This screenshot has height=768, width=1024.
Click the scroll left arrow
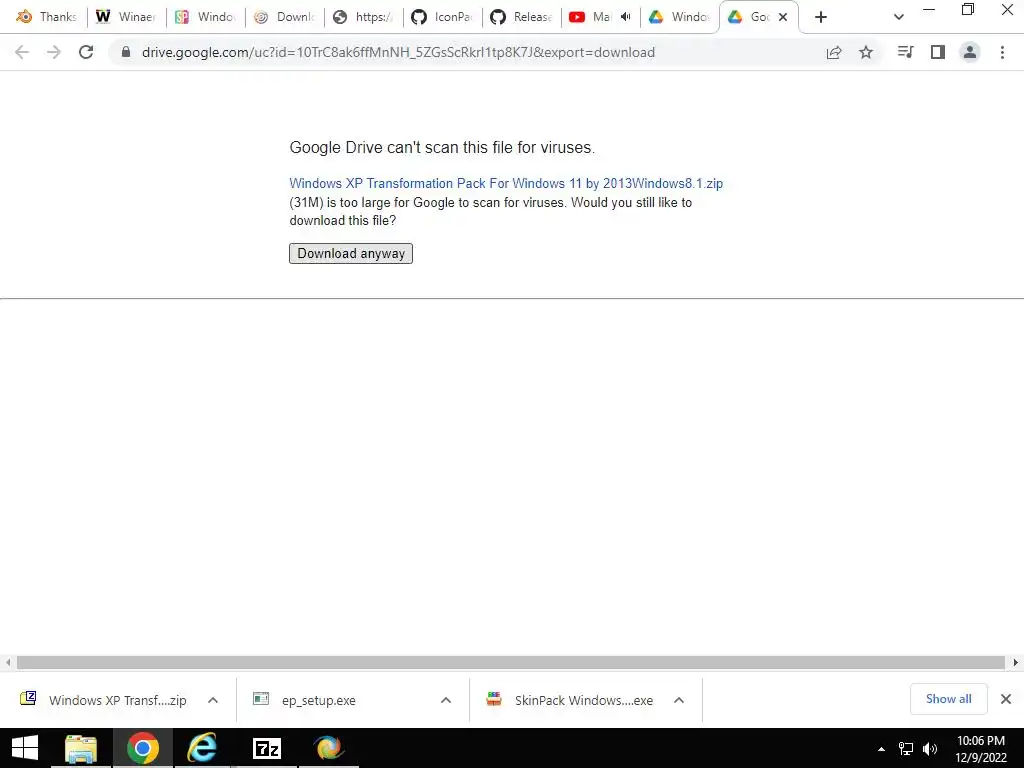(8, 662)
